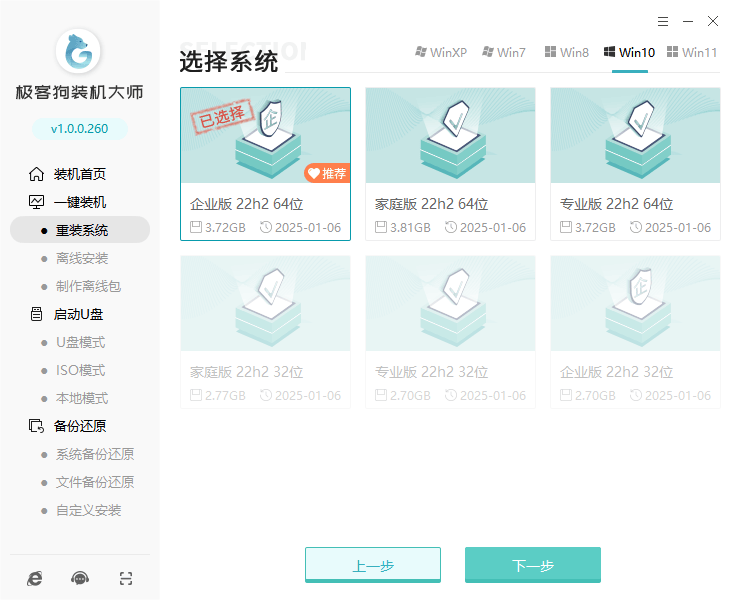Click the 装机首页 home icon

pyautogui.click(x=37, y=174)
